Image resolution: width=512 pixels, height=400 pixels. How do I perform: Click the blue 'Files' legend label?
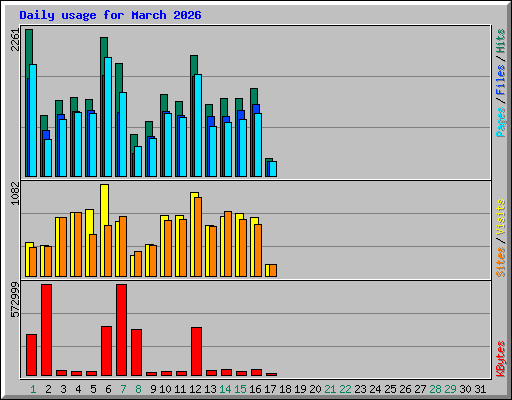point(501,80)
